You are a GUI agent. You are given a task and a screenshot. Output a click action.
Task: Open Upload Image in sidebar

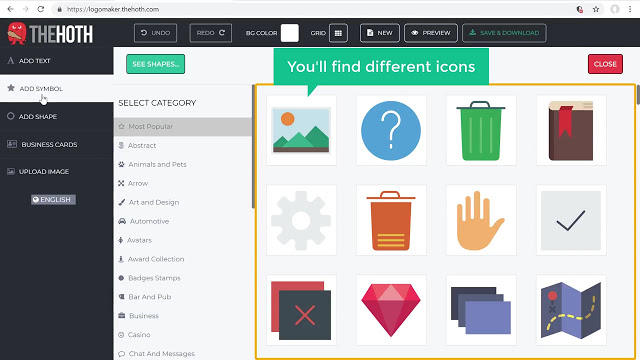point(57,172)
